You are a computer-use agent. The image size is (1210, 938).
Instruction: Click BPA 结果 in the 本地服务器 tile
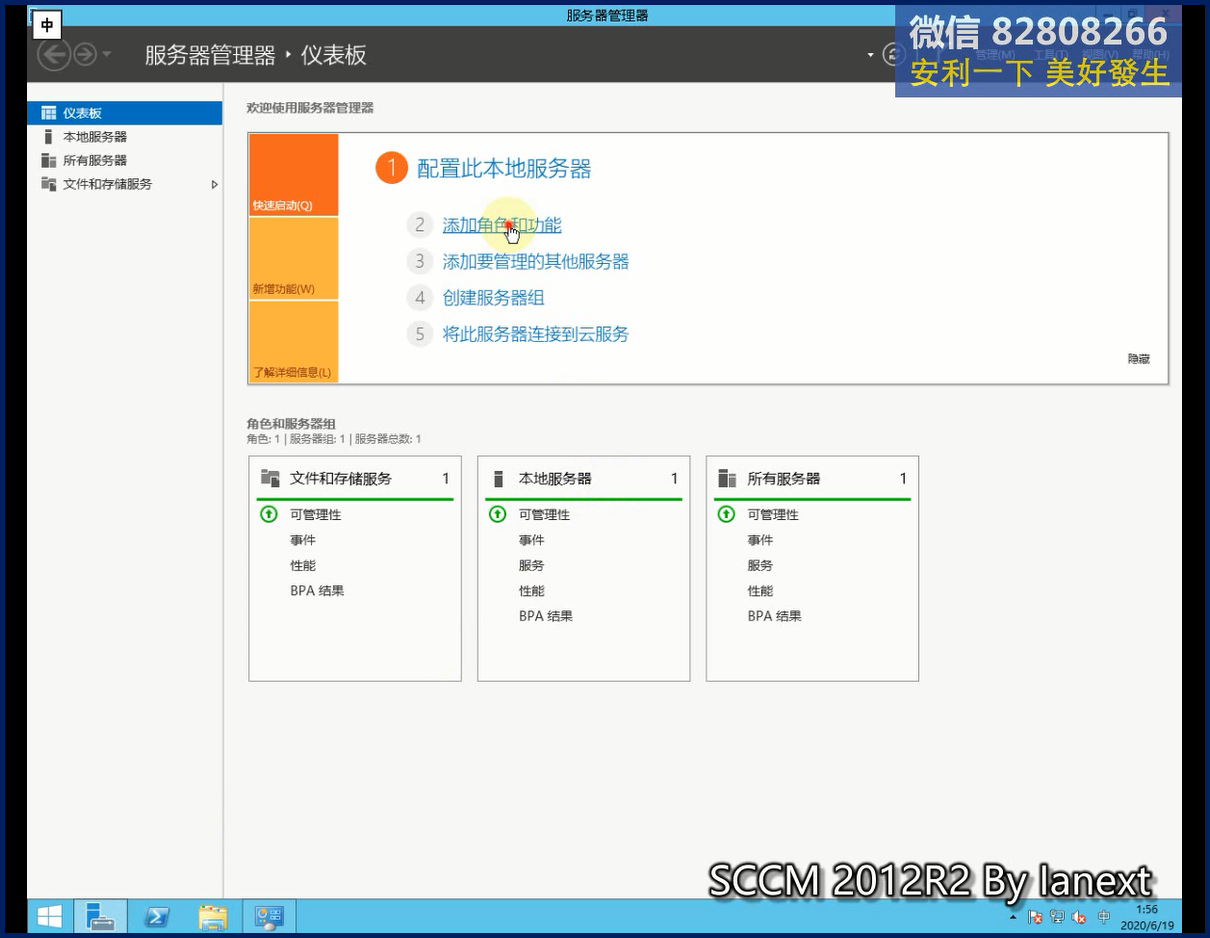(546, 616)
